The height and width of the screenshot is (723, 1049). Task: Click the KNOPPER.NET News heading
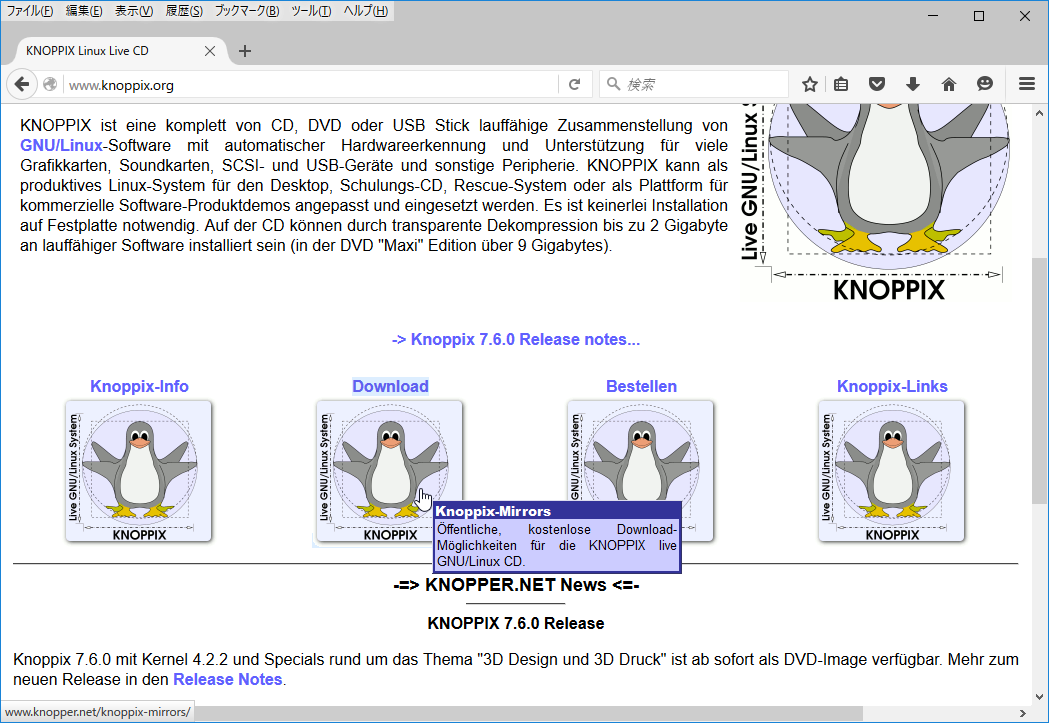(516, 585)
